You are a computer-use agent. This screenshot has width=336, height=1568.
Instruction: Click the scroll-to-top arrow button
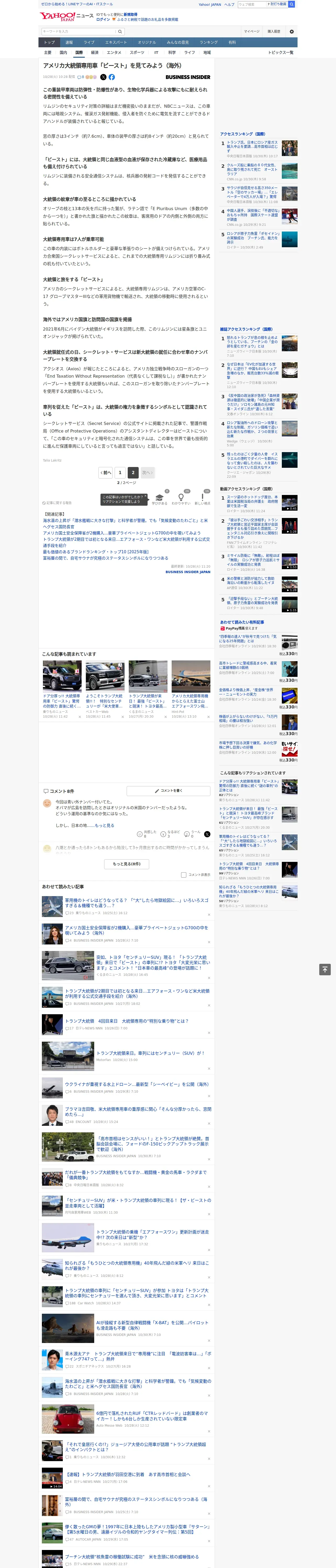coord(325,969)
